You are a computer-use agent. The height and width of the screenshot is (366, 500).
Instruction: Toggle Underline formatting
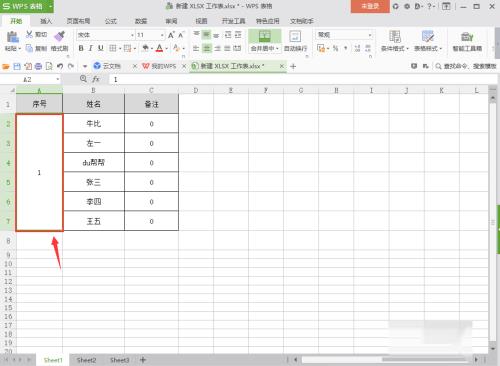101,48
